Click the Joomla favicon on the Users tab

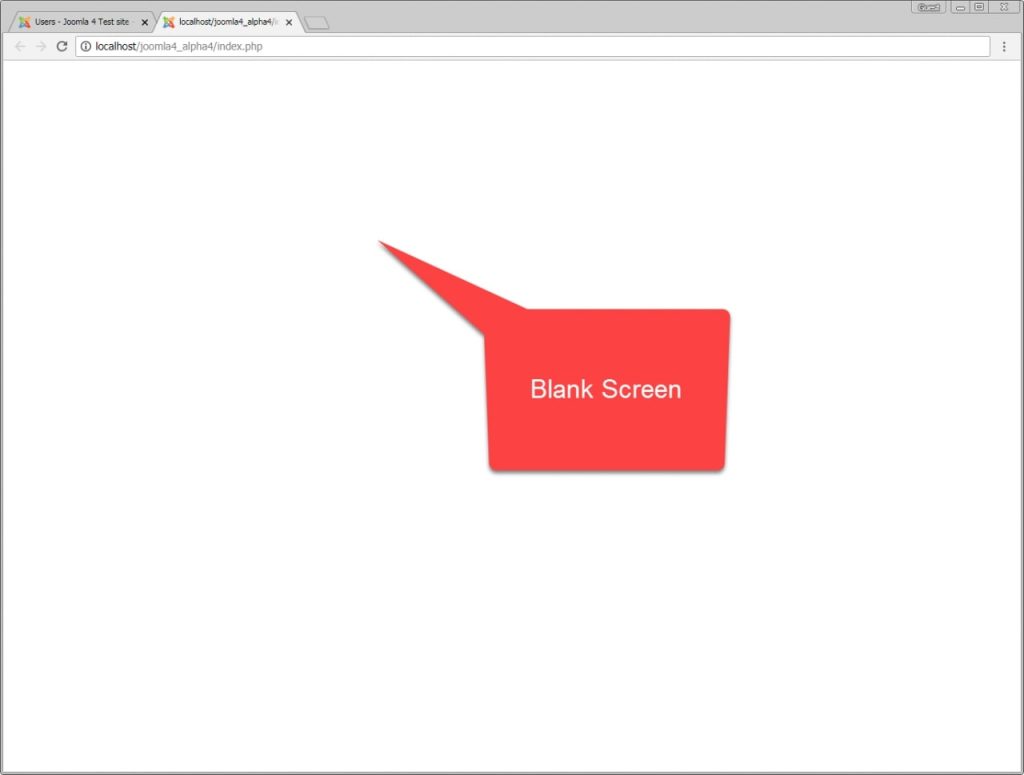tap(24, 22)
